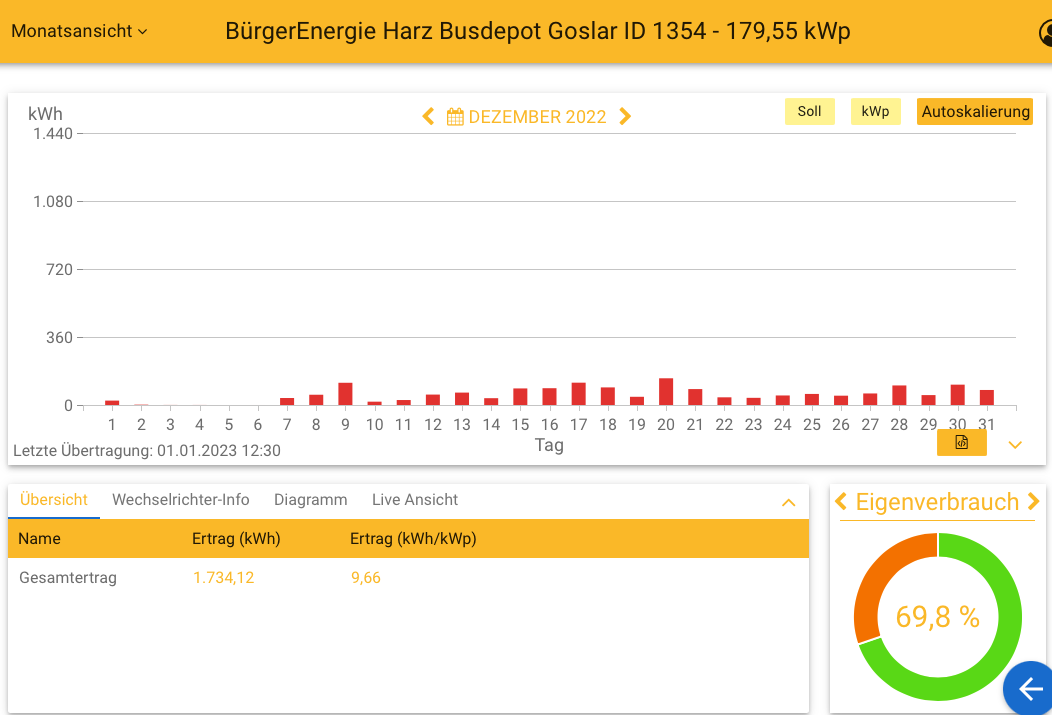Collapse the Übersicht panel via its chevron

[x=789, y=502]
